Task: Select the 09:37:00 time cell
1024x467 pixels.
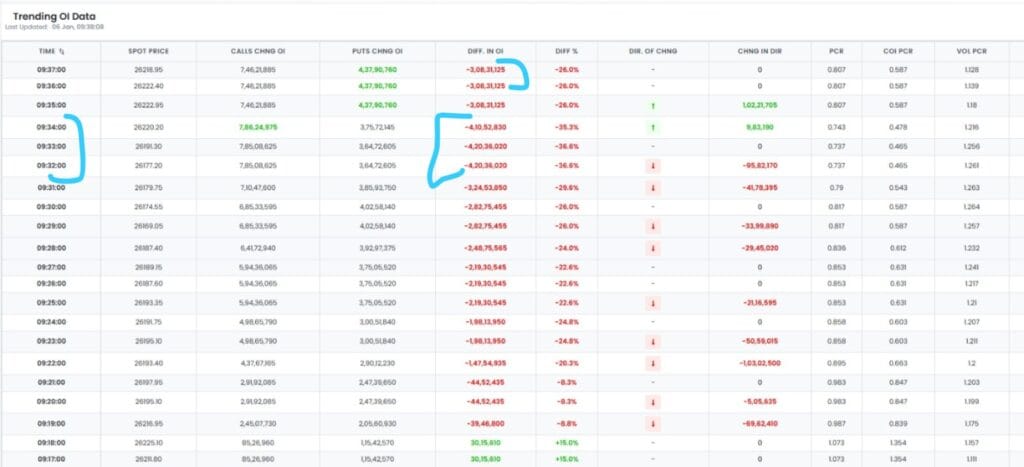Action: pos(51,70)
